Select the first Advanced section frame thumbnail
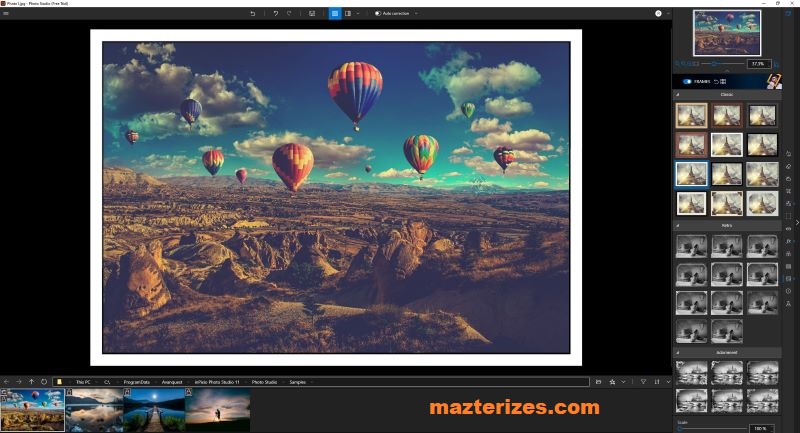This screenshot has width=800, height=433. click(x=691, y=373)
